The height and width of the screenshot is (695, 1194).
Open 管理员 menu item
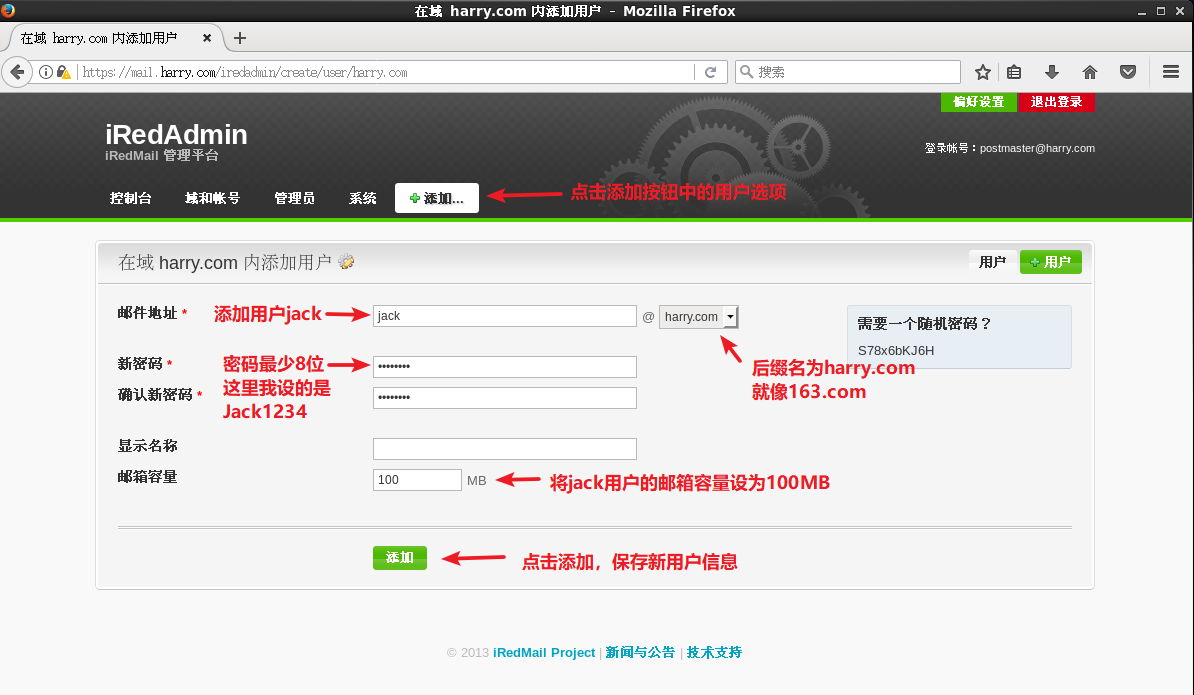295,198
